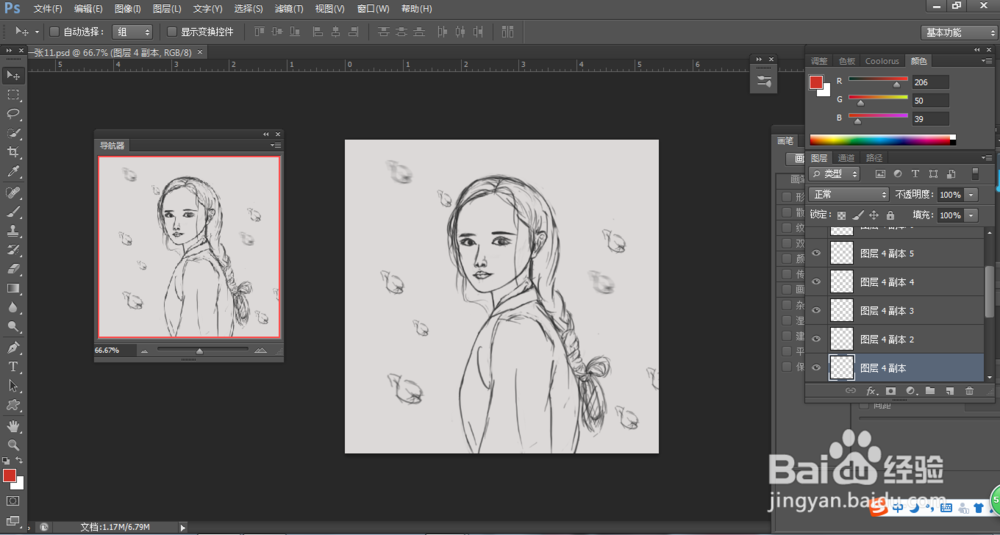Open the 组 auto-select dropdown
1000x535 pixels.
click(x=133, y=32)
